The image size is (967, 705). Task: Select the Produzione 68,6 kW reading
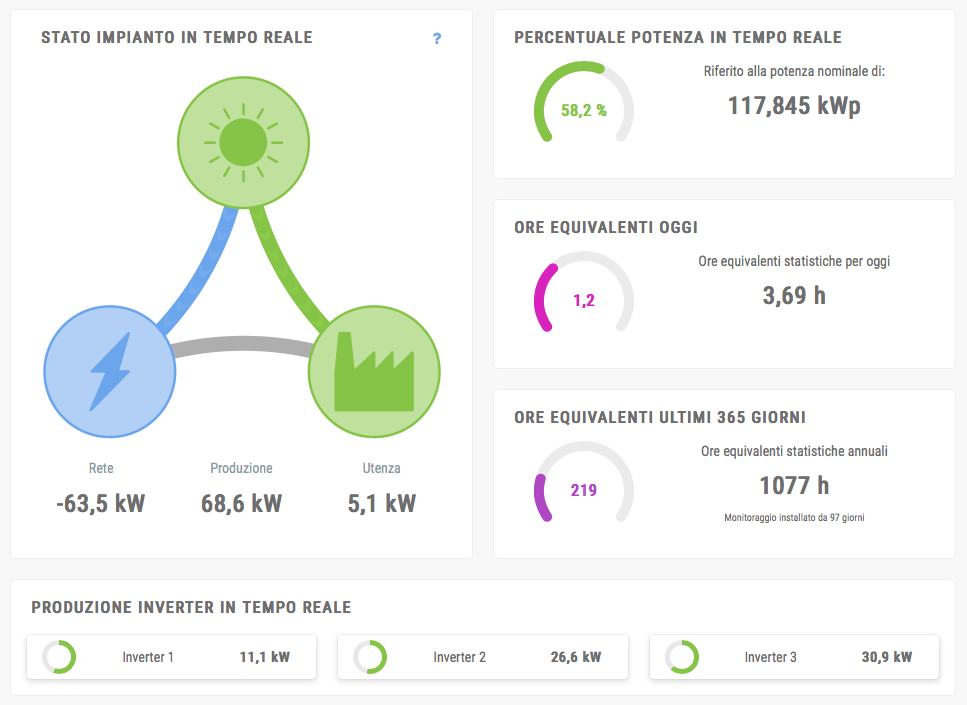coord(241,503)
